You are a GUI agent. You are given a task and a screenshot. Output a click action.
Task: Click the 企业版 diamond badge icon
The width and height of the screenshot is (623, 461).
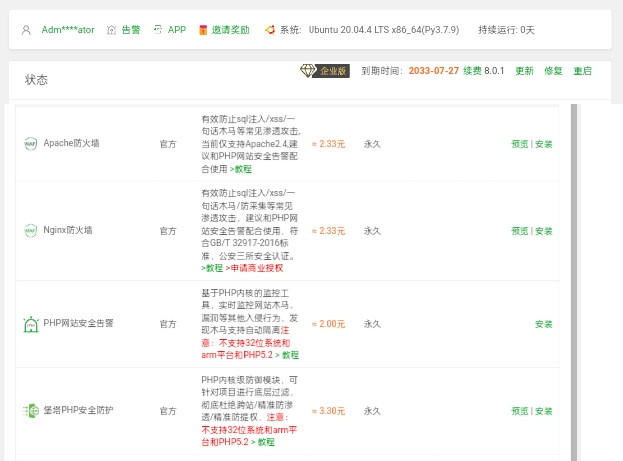coord(307,70)
